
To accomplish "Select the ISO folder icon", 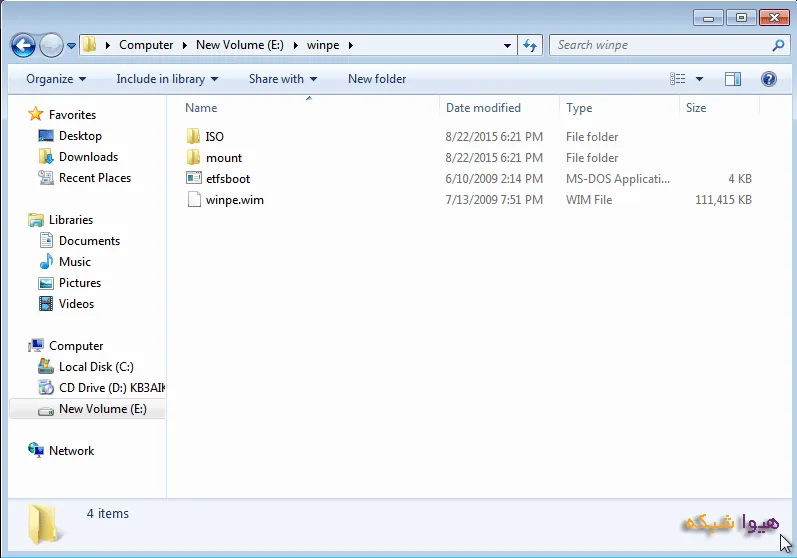I will coord(193,136).
